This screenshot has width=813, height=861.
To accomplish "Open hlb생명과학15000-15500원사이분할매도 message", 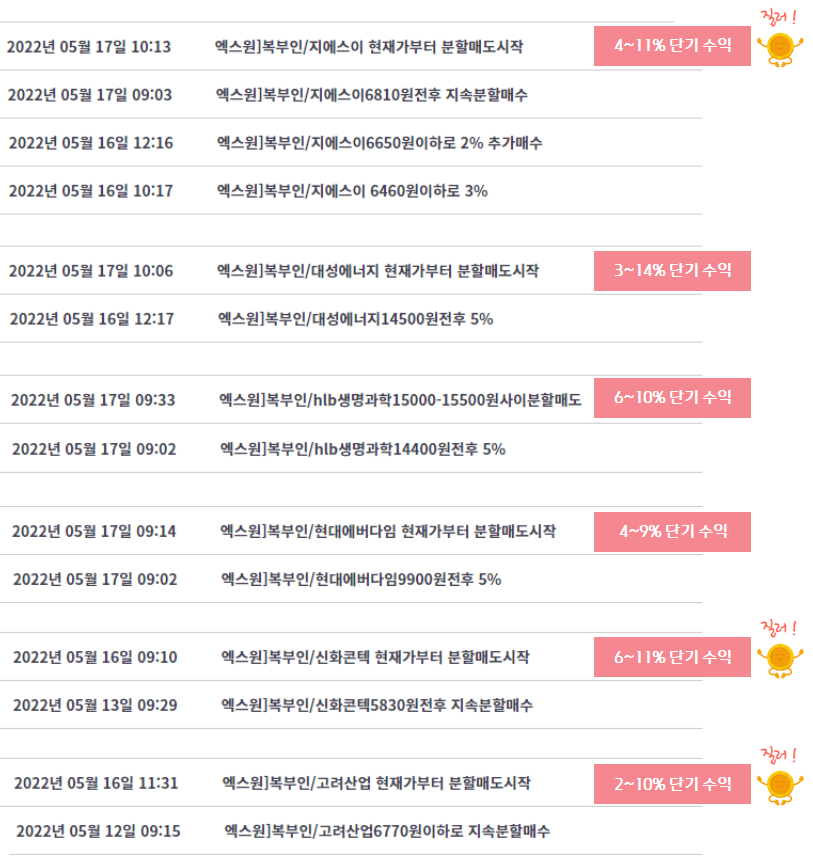I will 400,400.
